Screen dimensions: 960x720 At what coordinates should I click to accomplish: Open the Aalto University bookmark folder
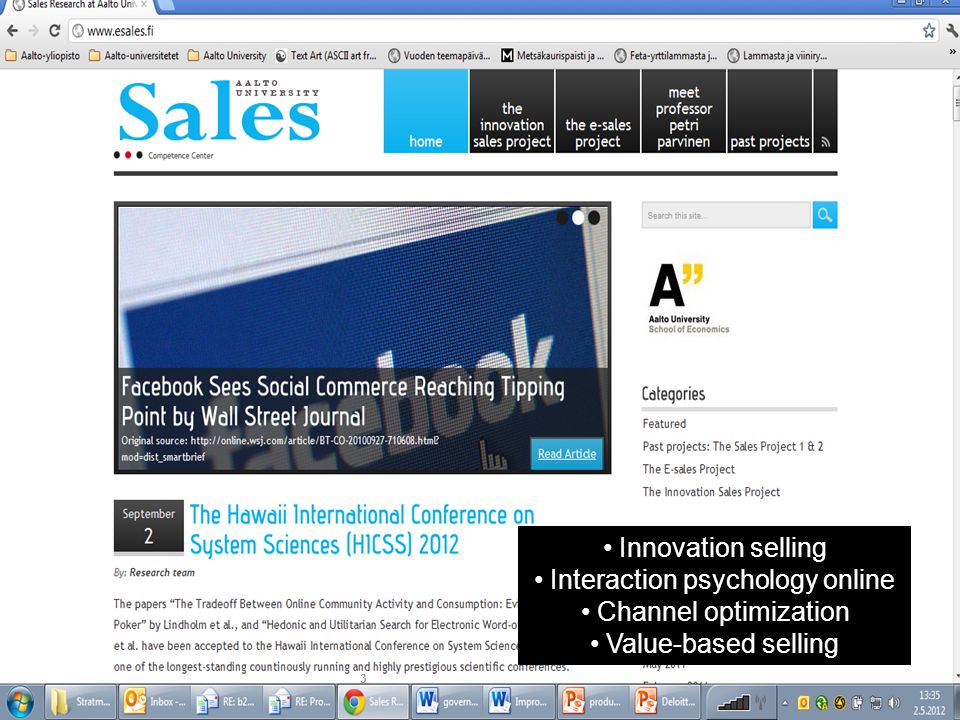pyautogui.click(x=227, y=56)
